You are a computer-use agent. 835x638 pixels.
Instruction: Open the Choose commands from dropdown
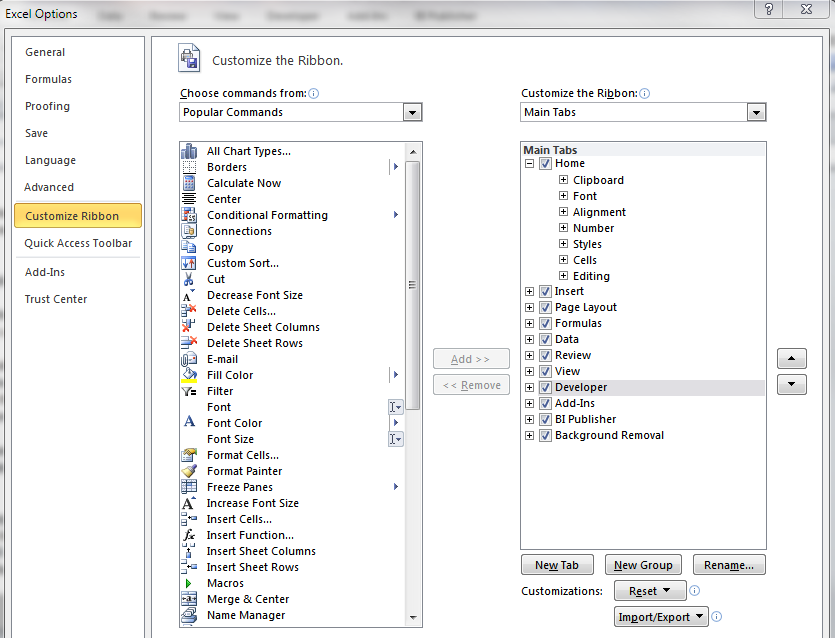pos(412,112)
